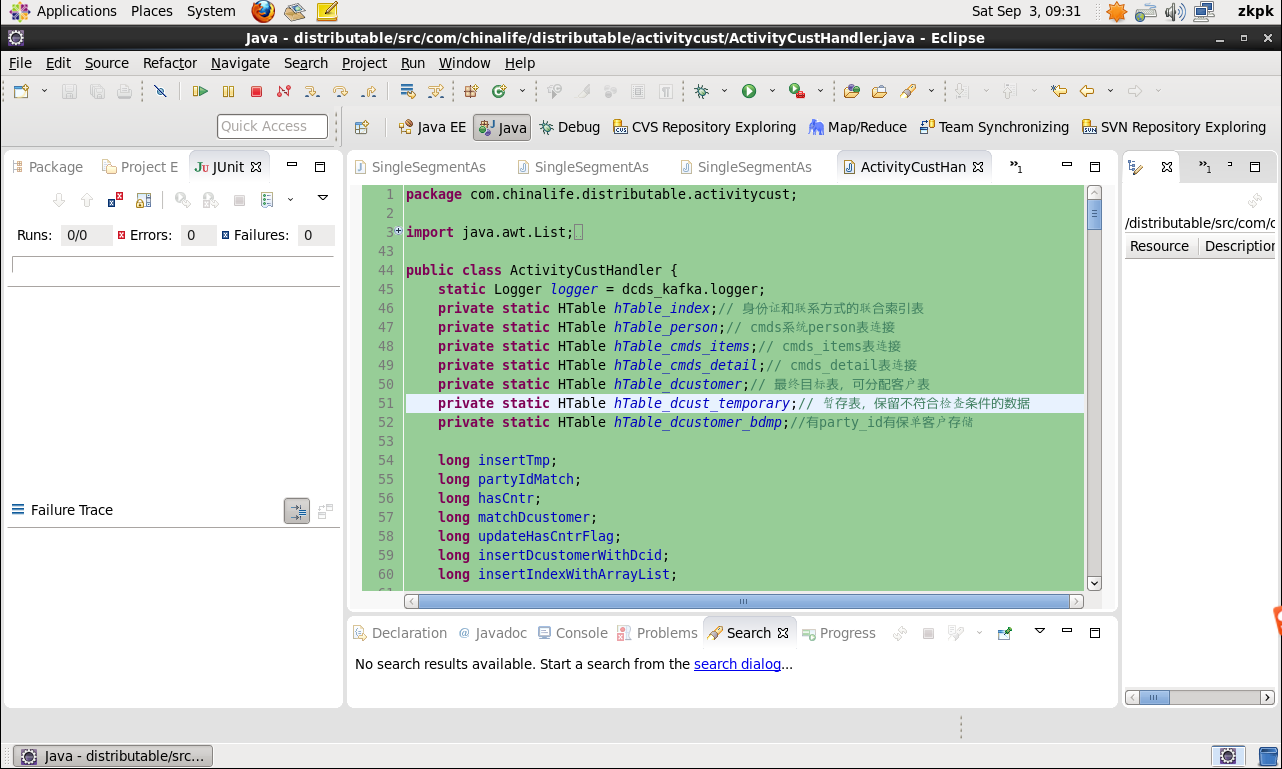
Task: Click the Debug bug toolbar icon
Action: pos(702,91)
